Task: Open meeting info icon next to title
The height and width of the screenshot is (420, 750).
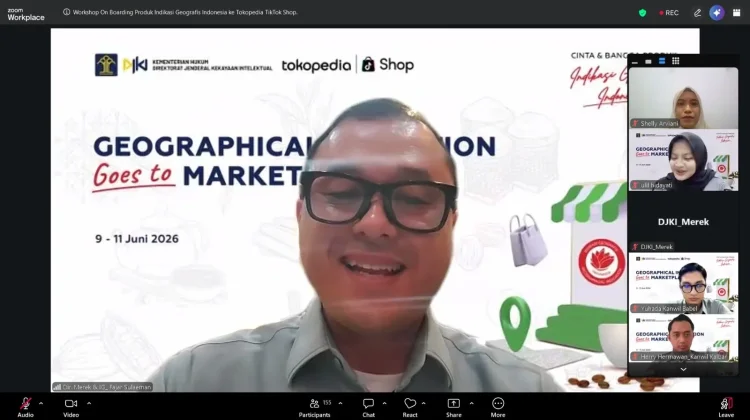Action: 66,12
